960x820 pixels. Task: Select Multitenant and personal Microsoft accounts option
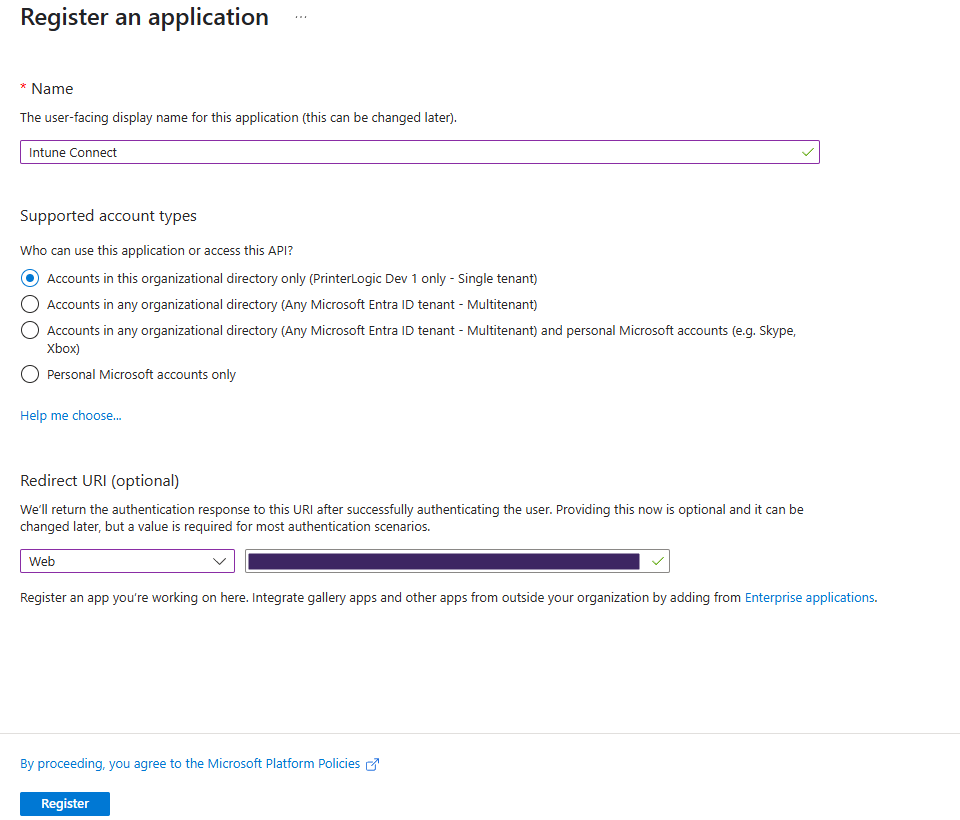pos(29,331)
